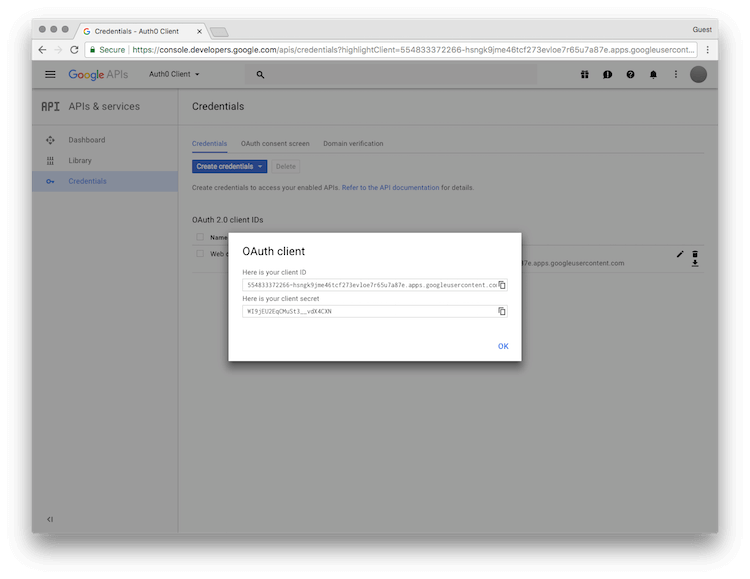The width and height of the screenshot is (750, 579).
Task: Click the browser forward arrow
Action: click(x=58, y=50)
